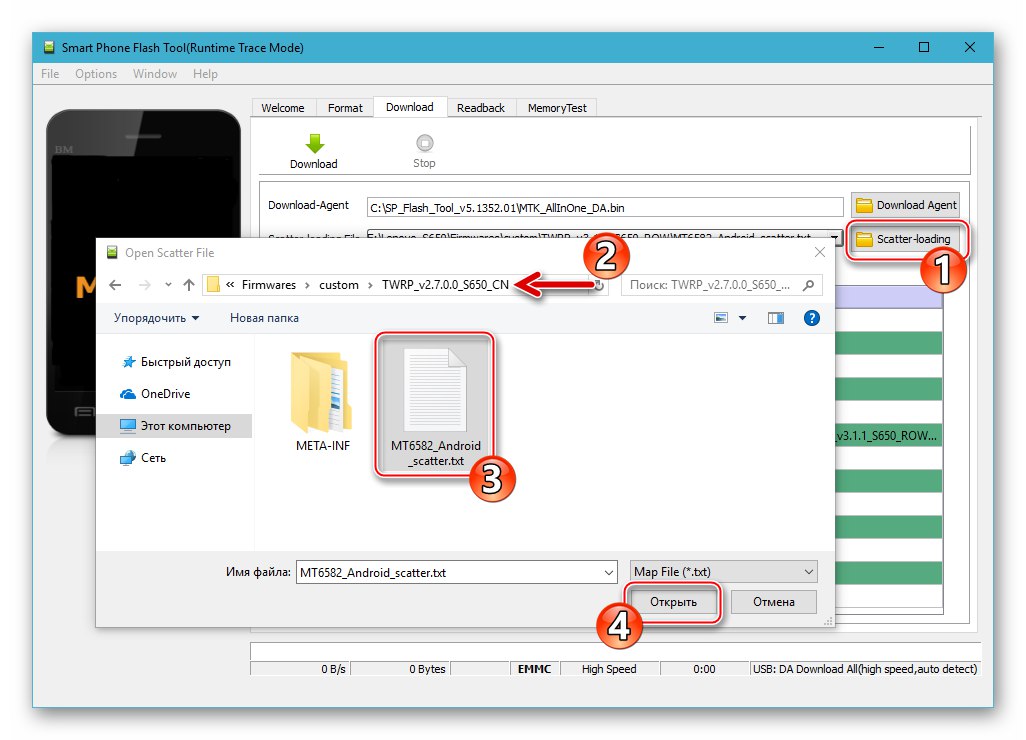
Task: Click the green Download arrow icon
Action: click(315, 143)
